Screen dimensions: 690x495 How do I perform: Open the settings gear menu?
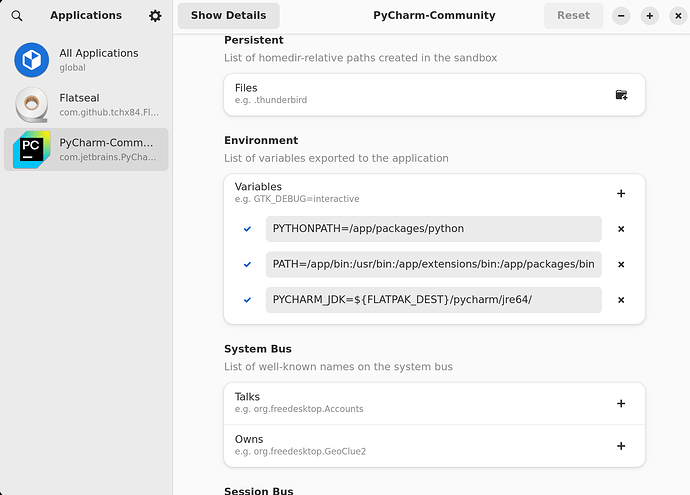coord(155,16)
